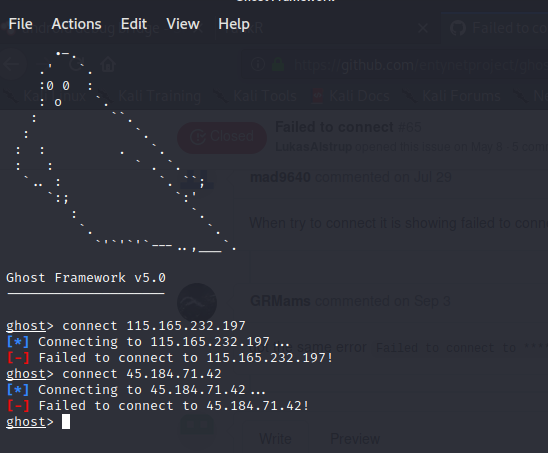Switch to Write tab in comment box
This screenshot has height=453, width=548.
click(x=275, y=439)
